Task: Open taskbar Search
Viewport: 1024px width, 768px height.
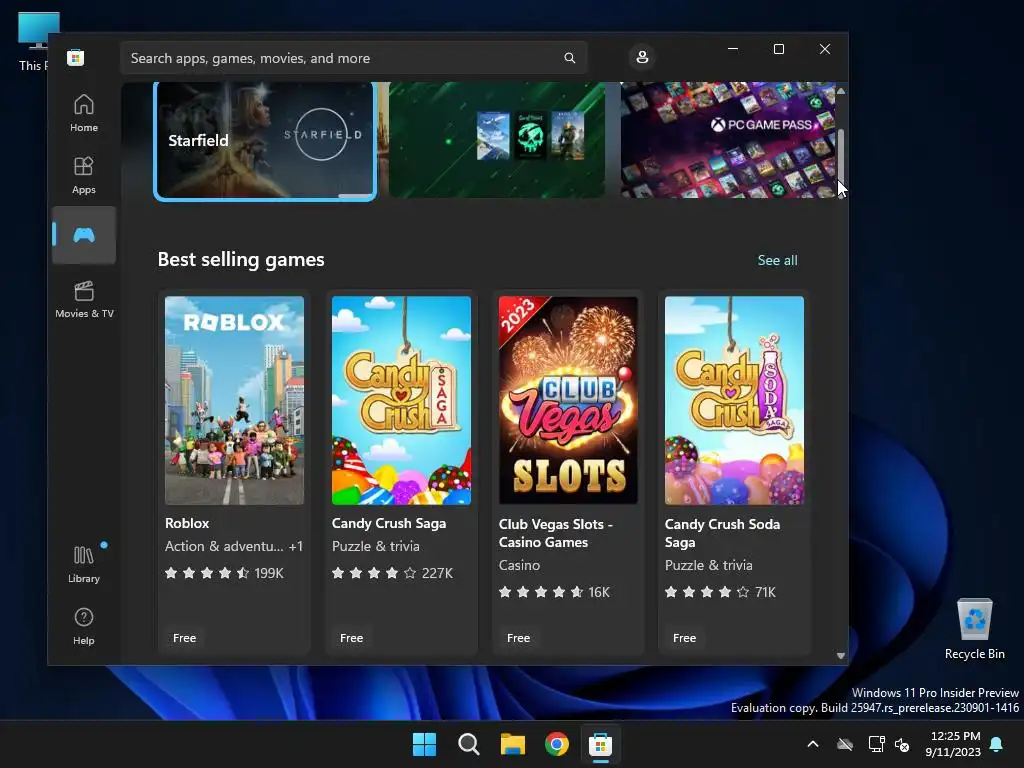Action: [x=468, y=744]
